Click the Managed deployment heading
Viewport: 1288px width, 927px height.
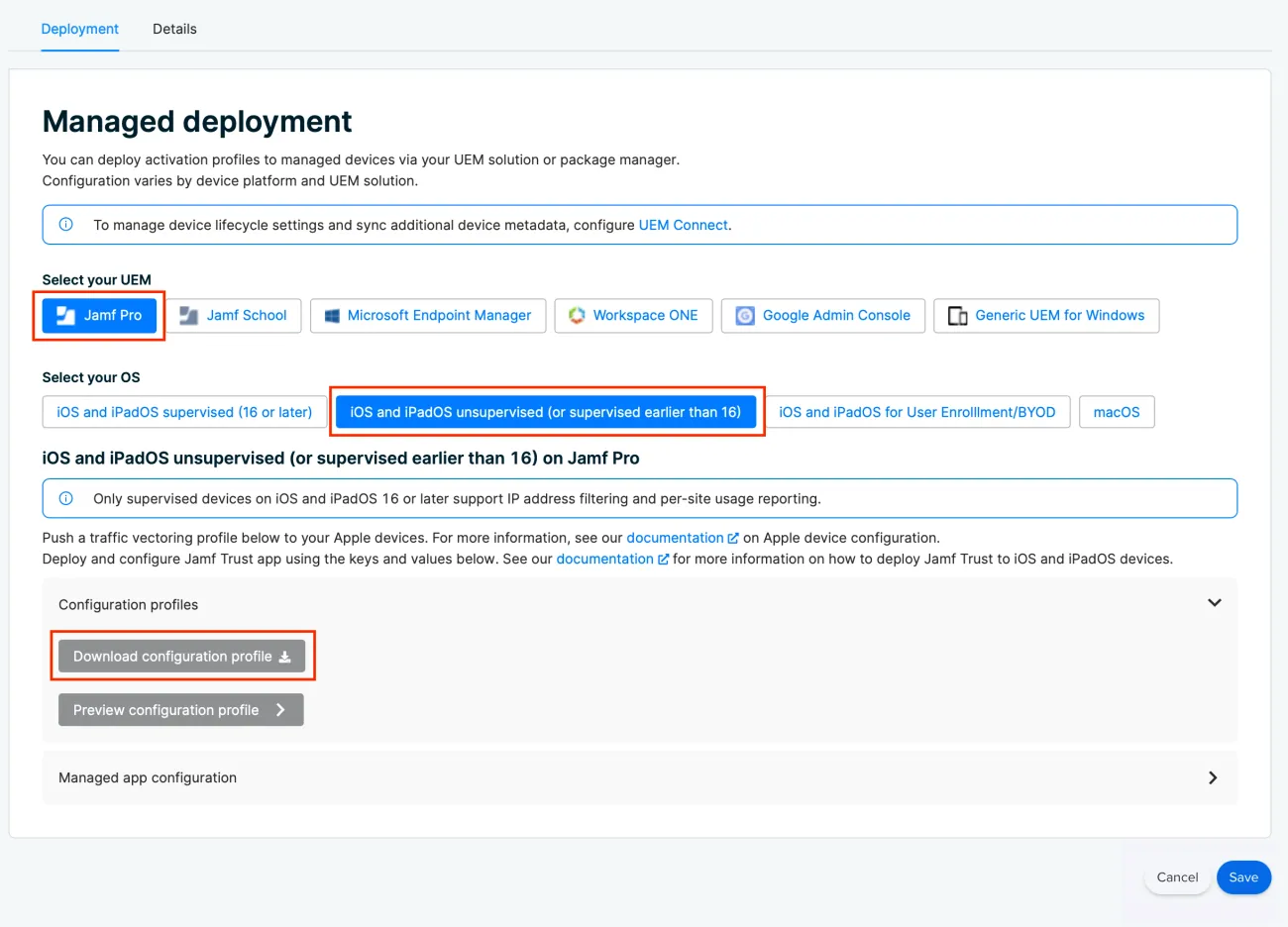tap(197, 121)
